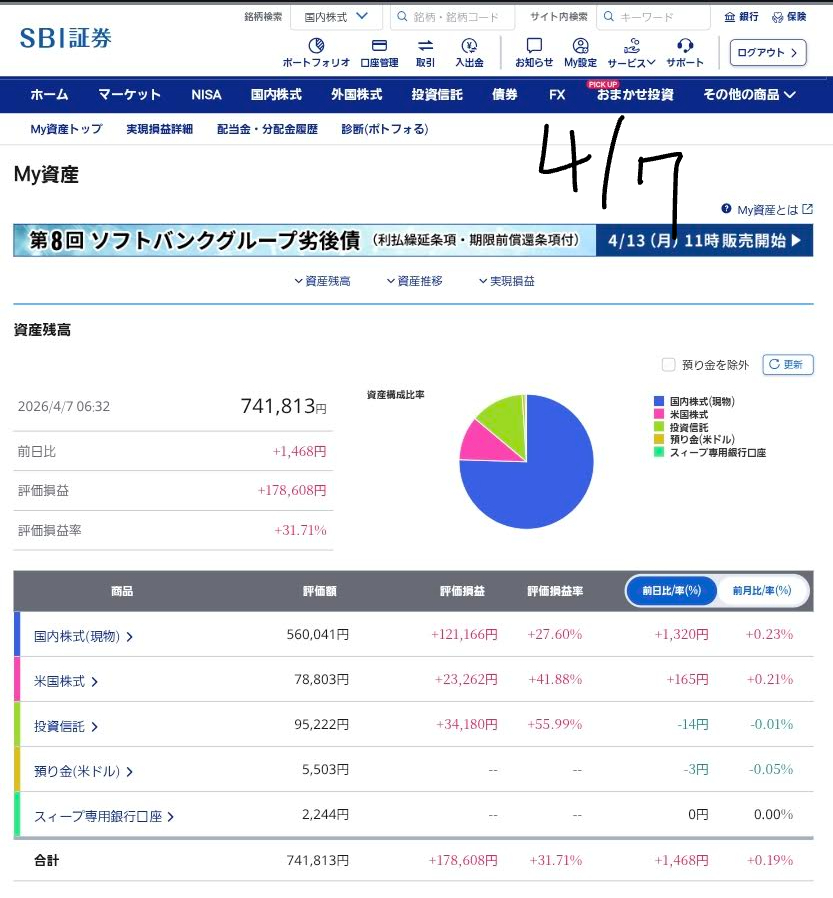The height and width of the screenshot is (898, 833).
Task: Click the blue 国内株式(現物) legend swatch
Action: (x=658, y=401)
